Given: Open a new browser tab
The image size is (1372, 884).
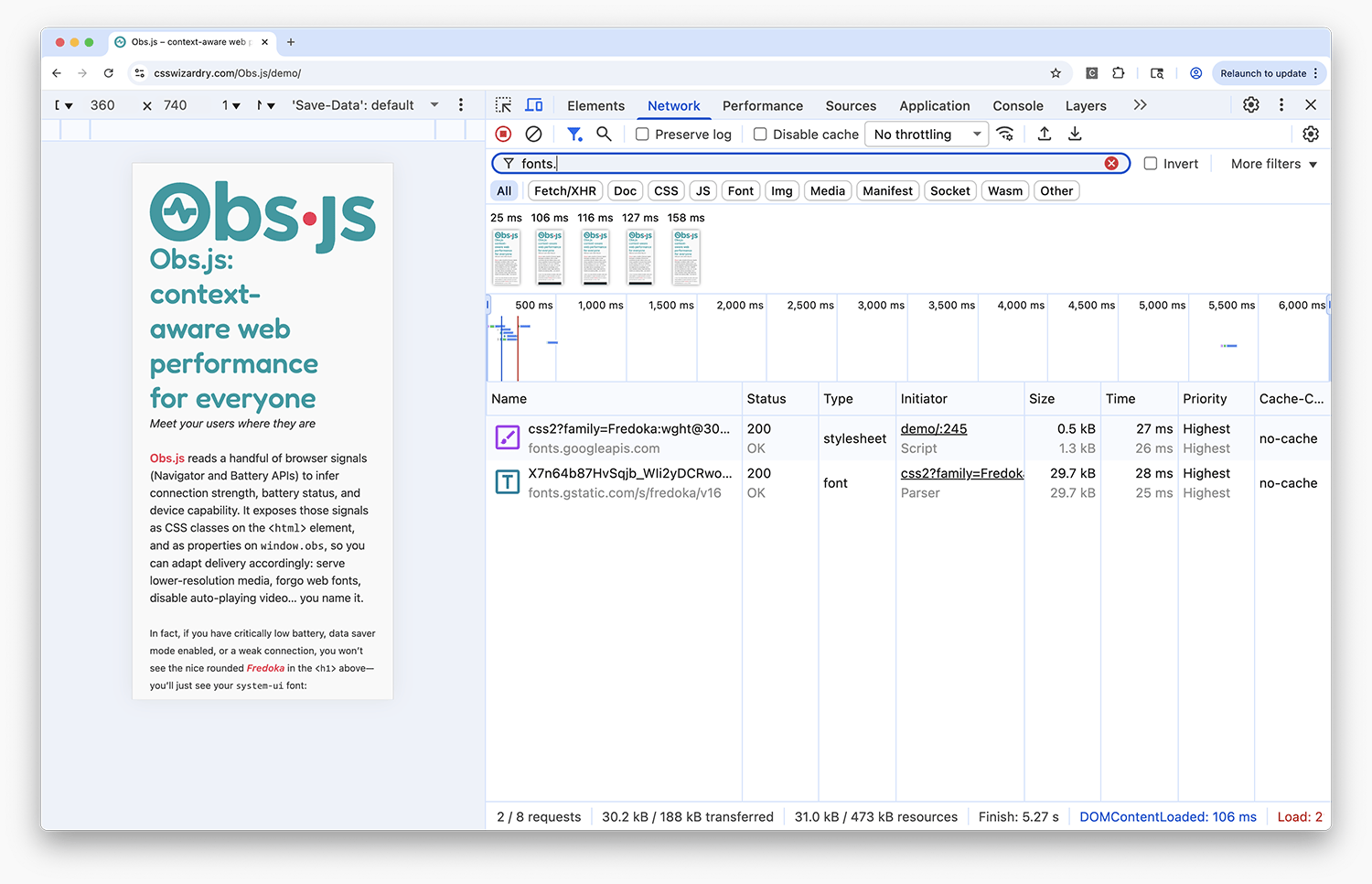Looking at the screenshot, I should pyautogui.click(x=291, y=42).
